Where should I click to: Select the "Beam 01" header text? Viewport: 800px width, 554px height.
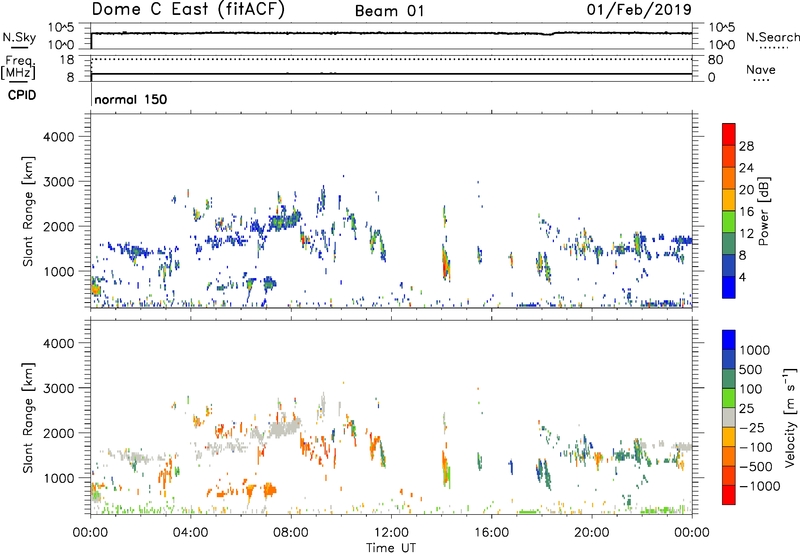pos(389,11)
